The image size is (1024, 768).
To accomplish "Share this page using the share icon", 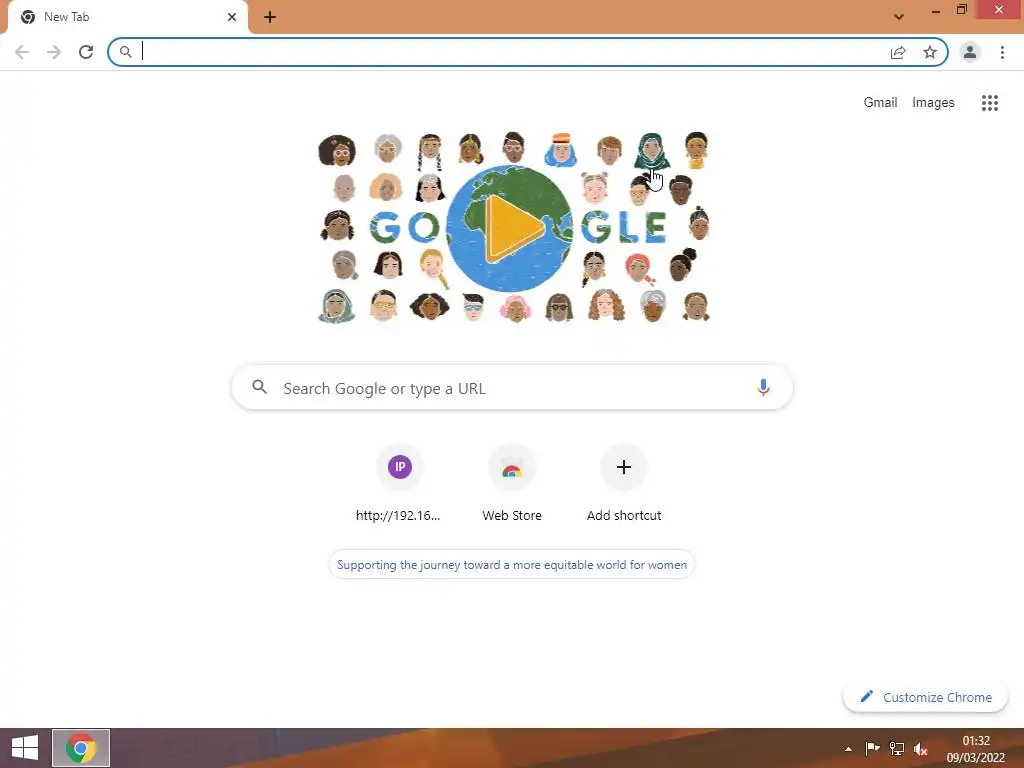I will pyautogui.click(x=898, y=52).
